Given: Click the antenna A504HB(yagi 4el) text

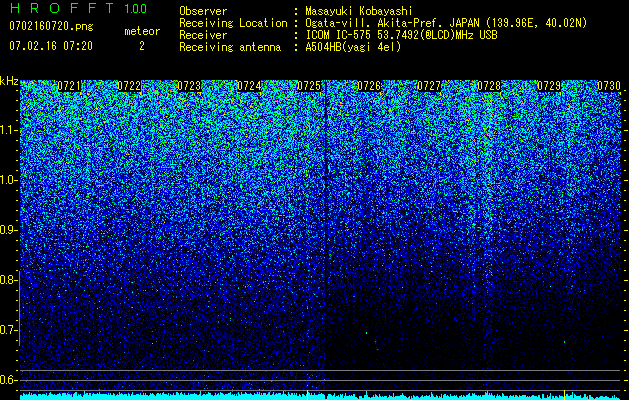Looking at the screenshot, I should pyautogui.click(x=353, y=47).
